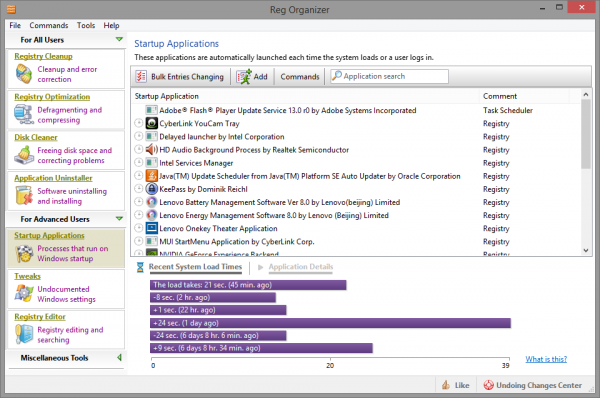Open the Application Uninstaller box icon
This screenshot has width=600, height=398.
click(24, 196)
